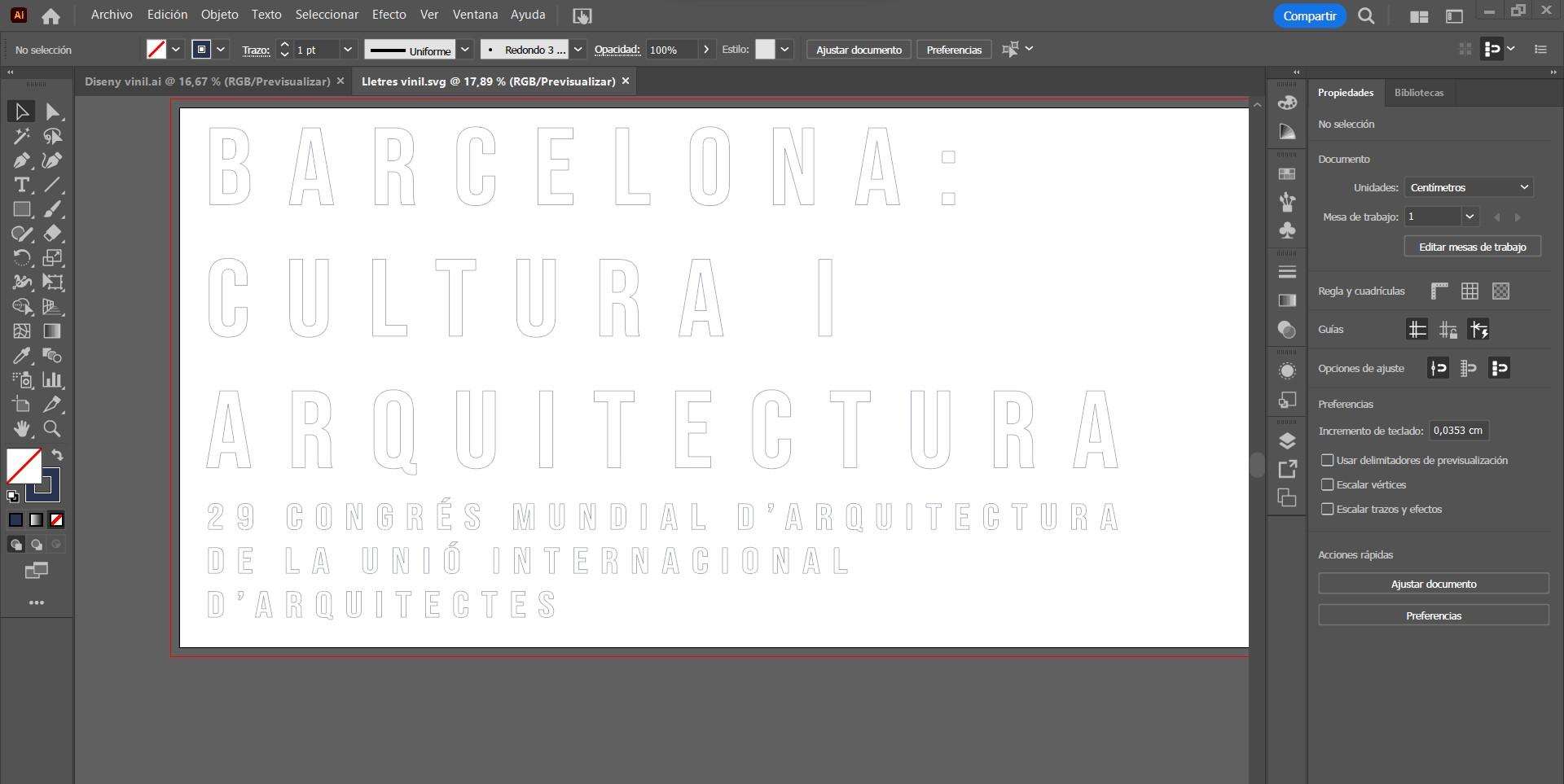Select the Shape Builder tool
This screenshot has width=1564, height=784.
(21, 307)
